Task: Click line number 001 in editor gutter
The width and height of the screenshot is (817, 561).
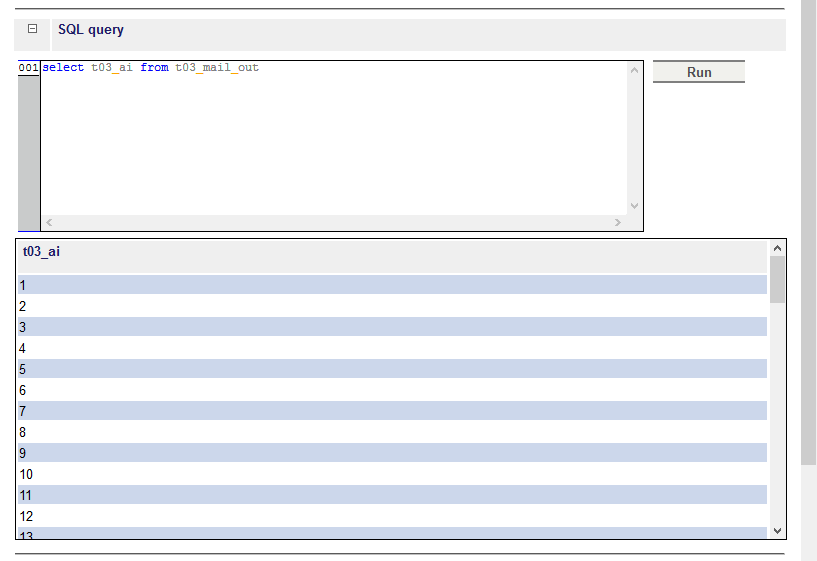Action: click(29, 68)
